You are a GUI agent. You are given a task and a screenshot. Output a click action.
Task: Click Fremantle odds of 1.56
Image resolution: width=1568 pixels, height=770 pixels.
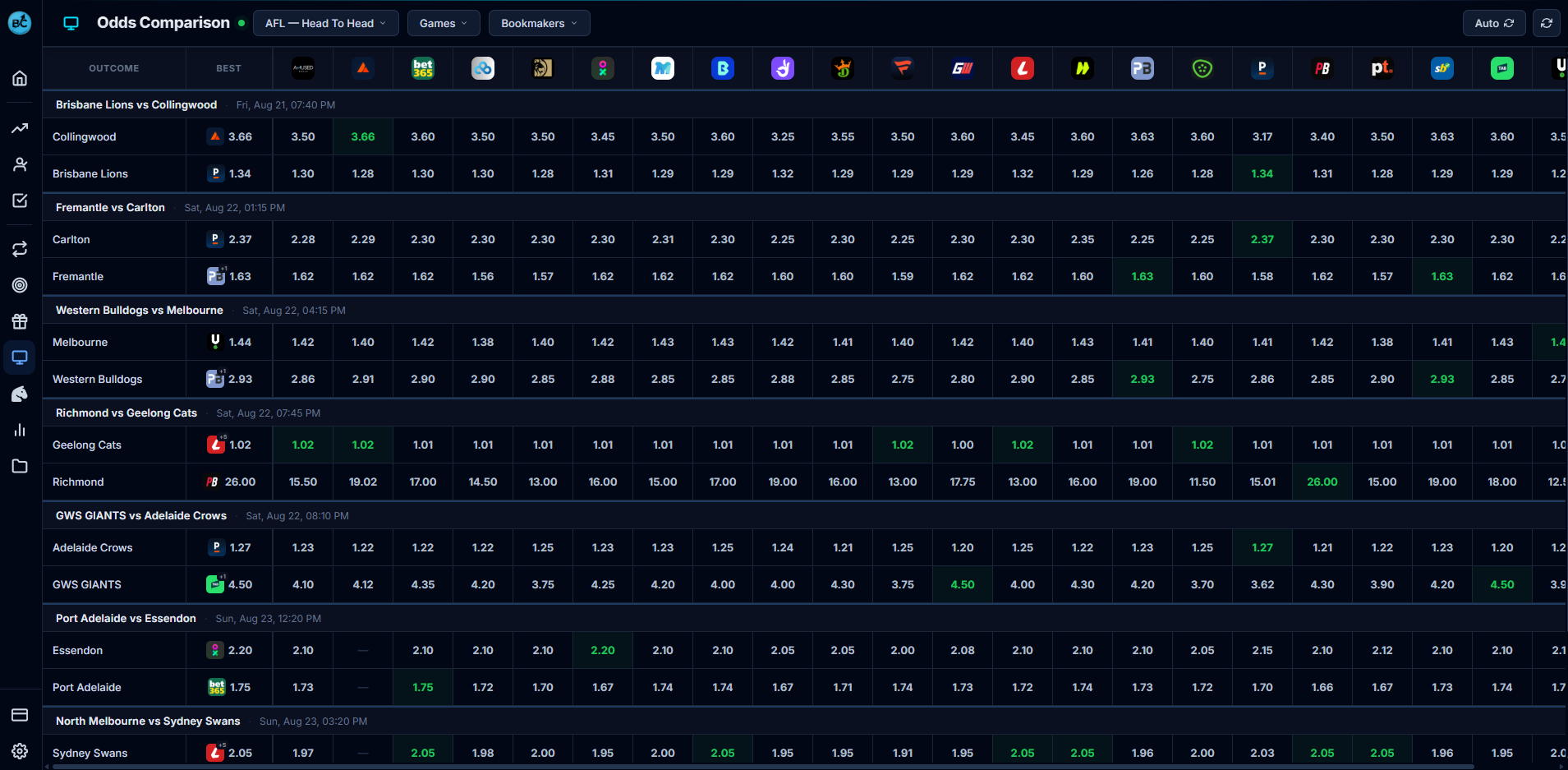[483, 276]
